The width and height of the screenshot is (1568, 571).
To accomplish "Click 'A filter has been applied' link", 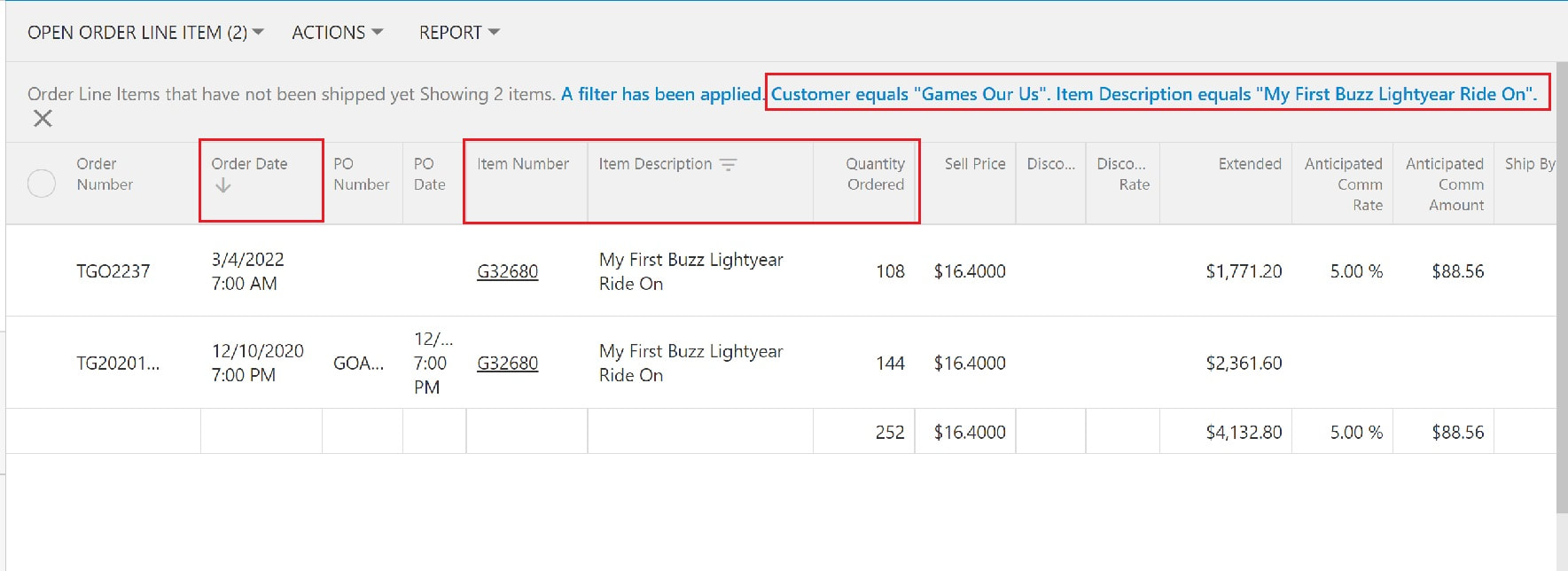I will [662, 94].
